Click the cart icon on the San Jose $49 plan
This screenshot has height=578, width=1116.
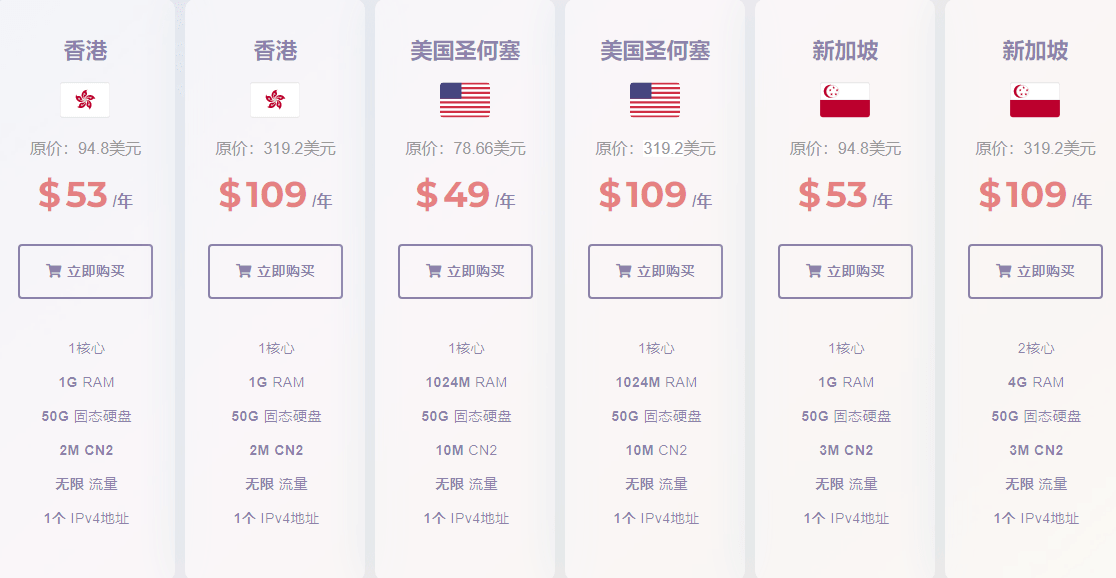click(433, 271)
